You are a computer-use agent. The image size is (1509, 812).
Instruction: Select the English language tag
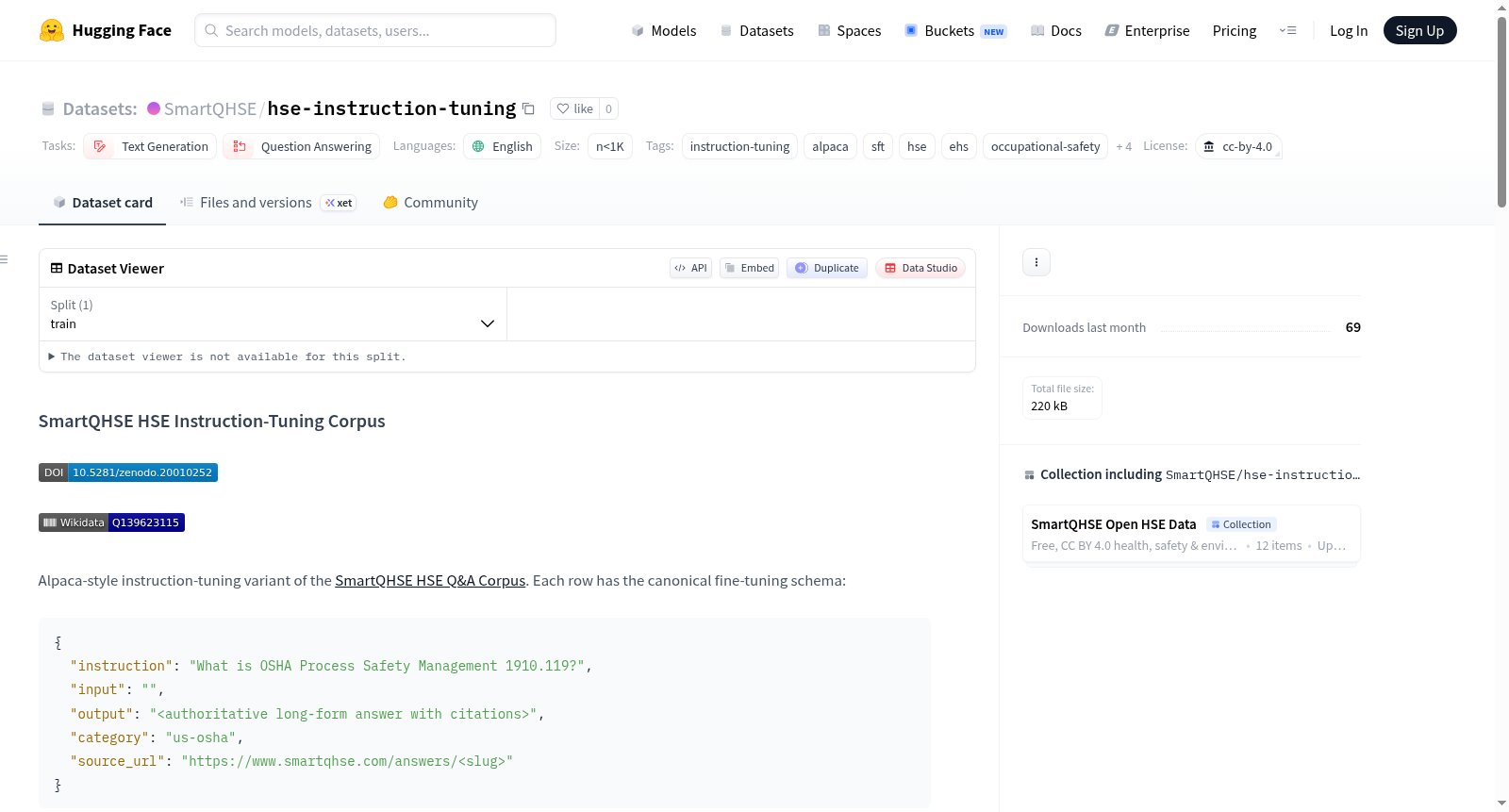click(503, 146)
